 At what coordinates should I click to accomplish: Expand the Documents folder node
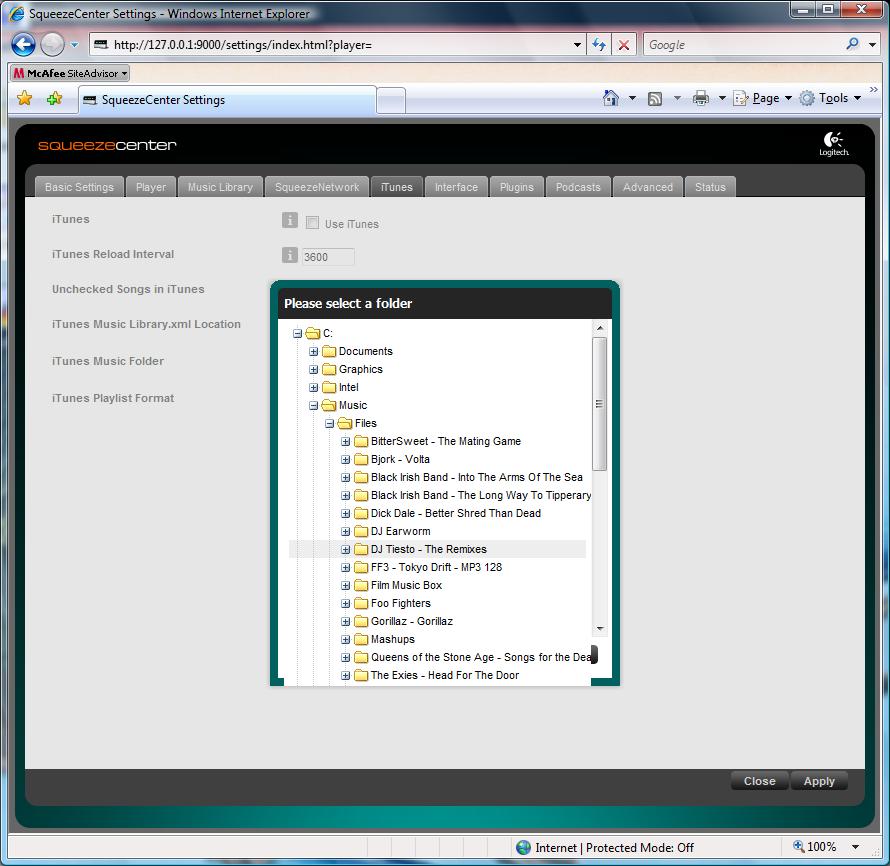[314, 352]
